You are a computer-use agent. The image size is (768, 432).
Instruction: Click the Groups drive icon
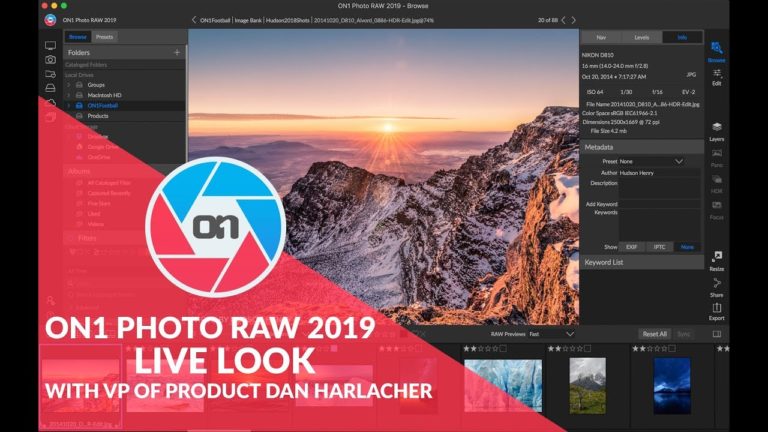[x=79, y=85]
